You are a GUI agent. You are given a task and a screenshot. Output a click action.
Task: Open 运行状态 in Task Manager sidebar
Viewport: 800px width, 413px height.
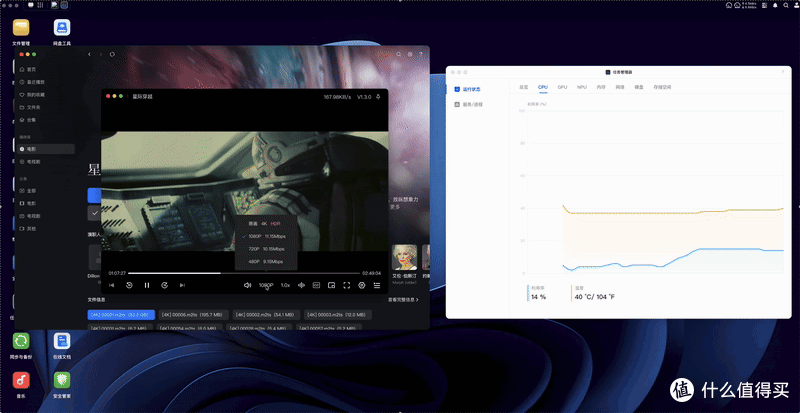[x=467, y=89]
